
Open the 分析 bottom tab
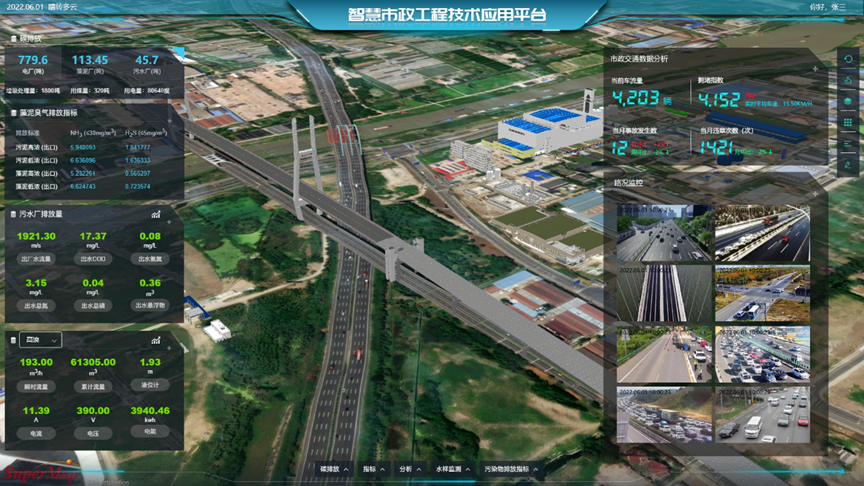(x=409, y=468)
